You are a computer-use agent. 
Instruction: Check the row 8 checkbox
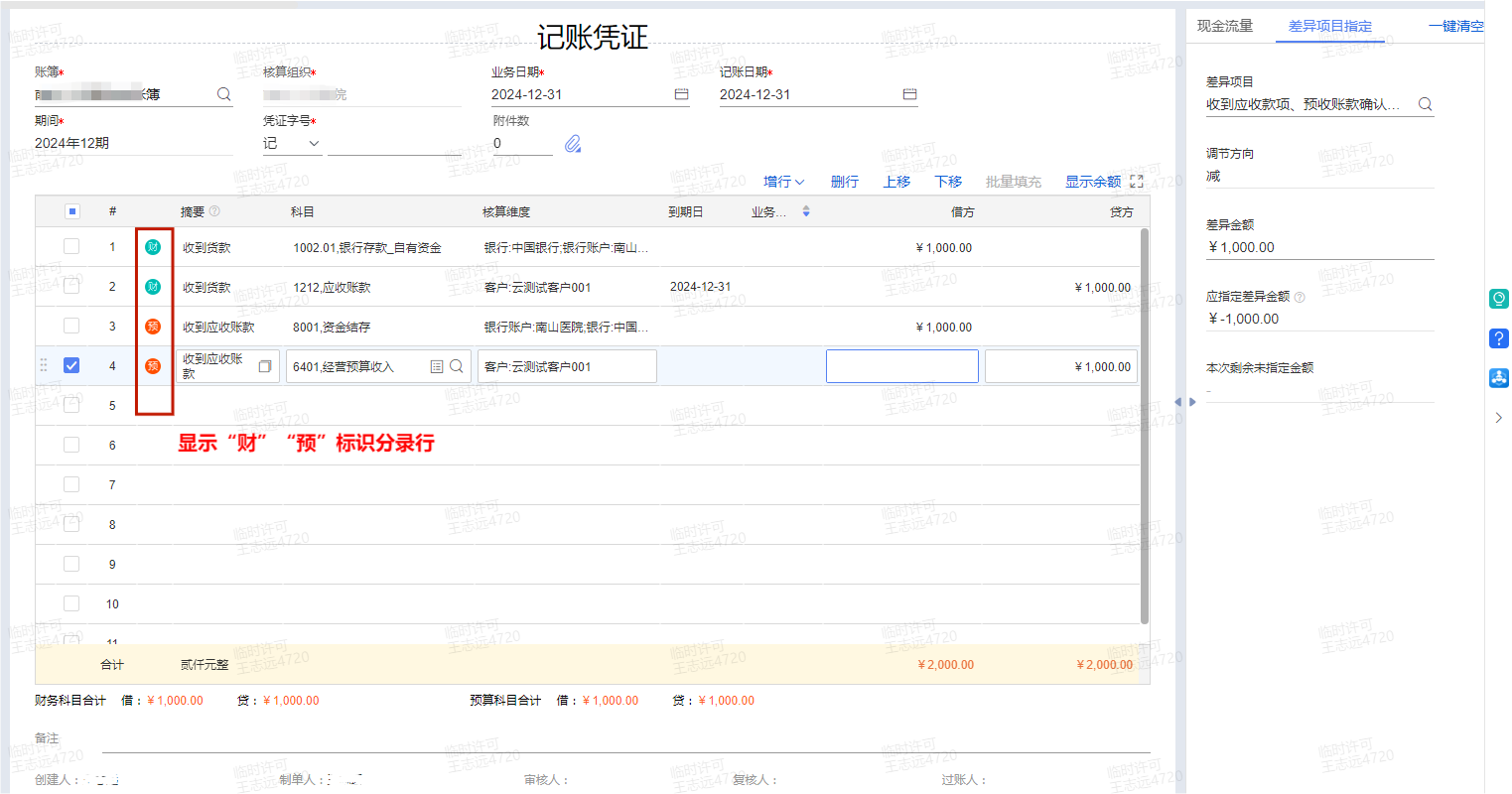71,524
